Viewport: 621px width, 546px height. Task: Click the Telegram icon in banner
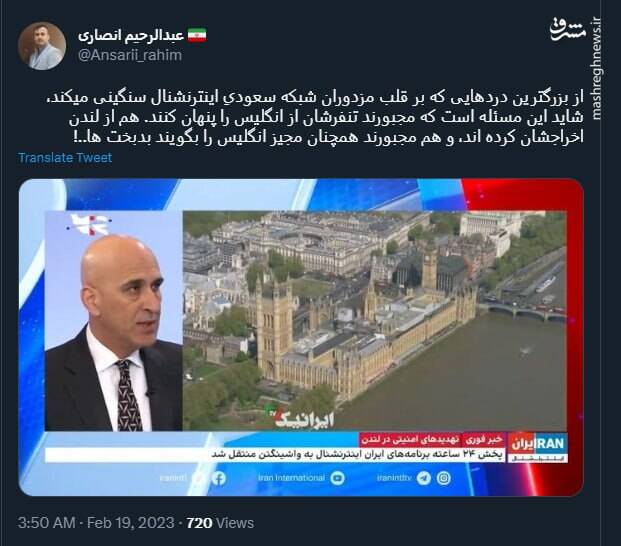point(423,478)
